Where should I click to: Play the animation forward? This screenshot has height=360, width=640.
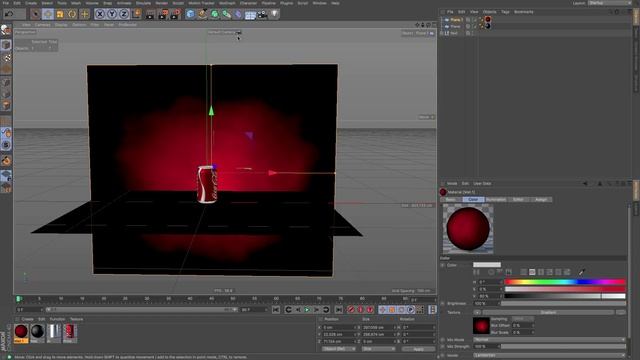coord(307,310)
